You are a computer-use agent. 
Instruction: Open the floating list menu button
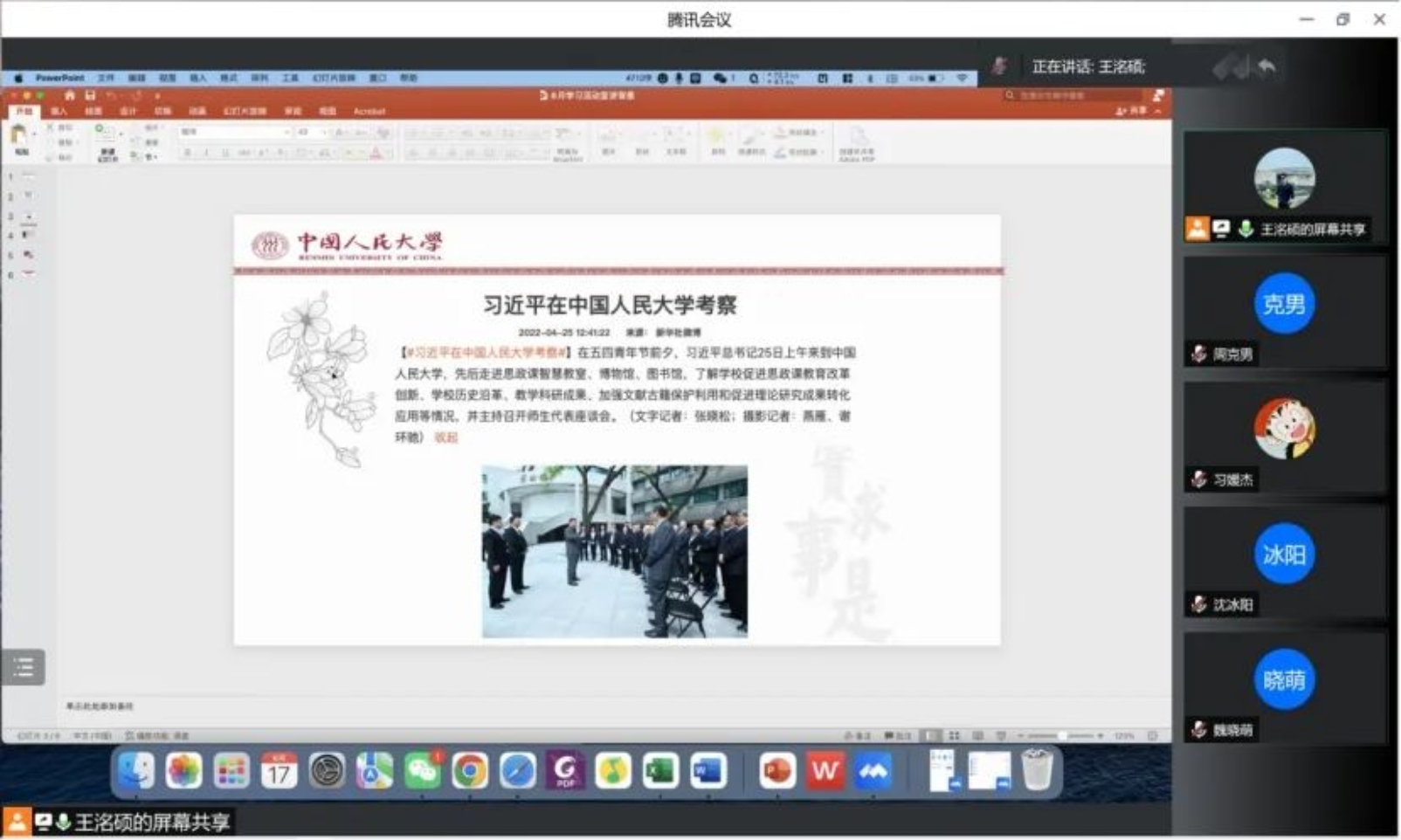click(x=24, y=668)
